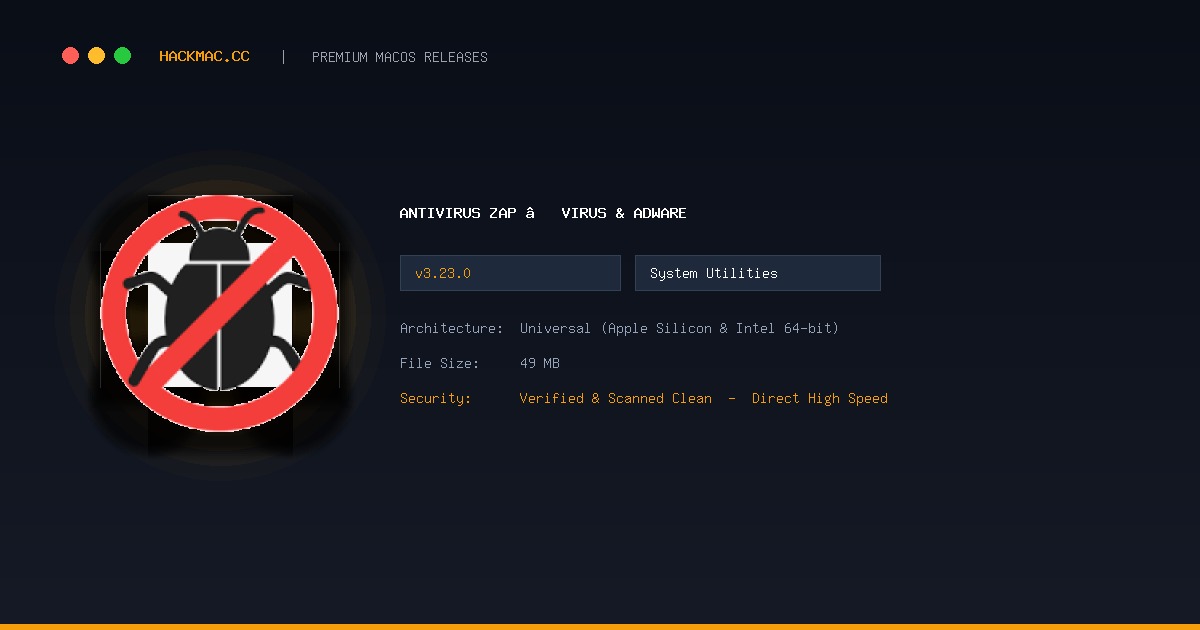Select the Universal Apple Silicon & Intel text

[680, 328]
